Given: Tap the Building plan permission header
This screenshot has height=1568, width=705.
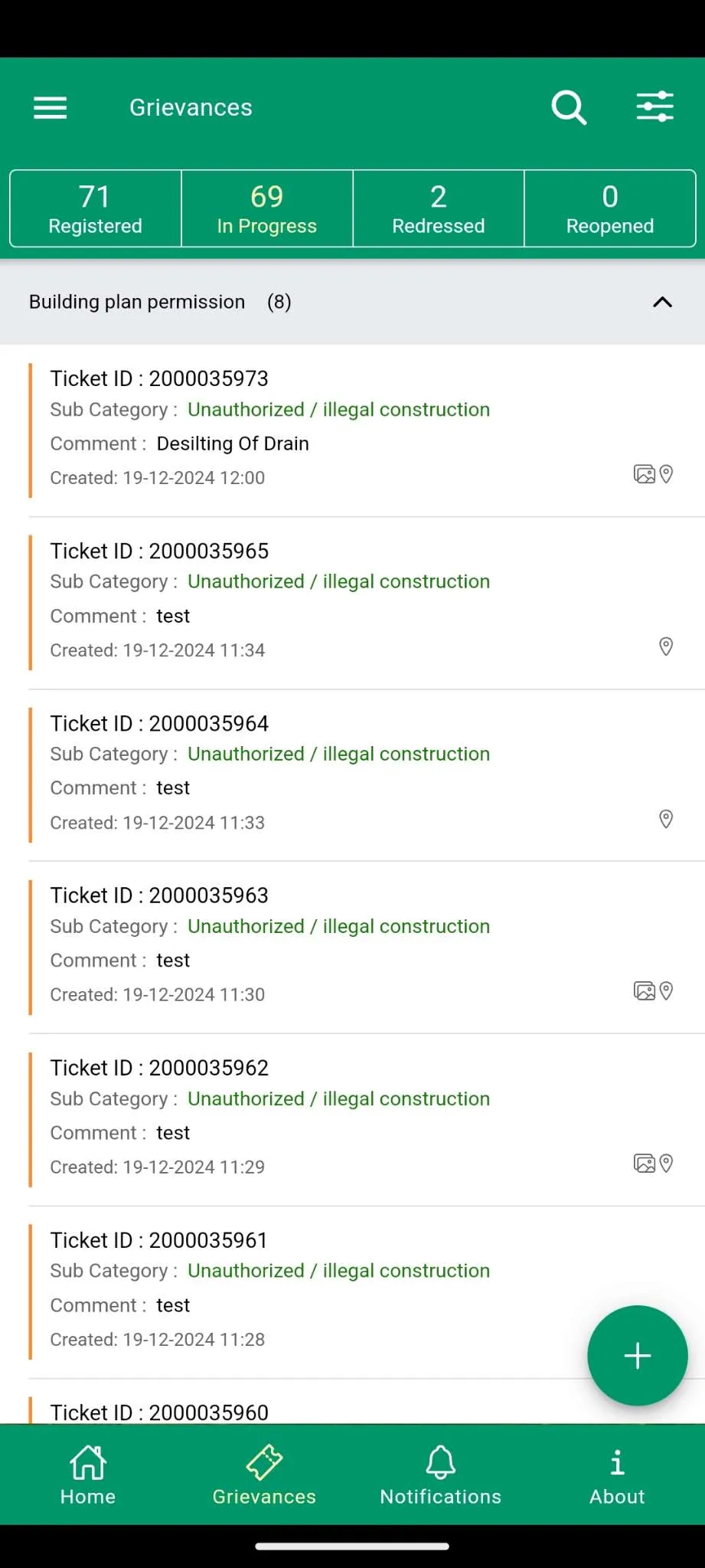Looking at the screenshot, I should pyautogui.click(x=352, y=302).
